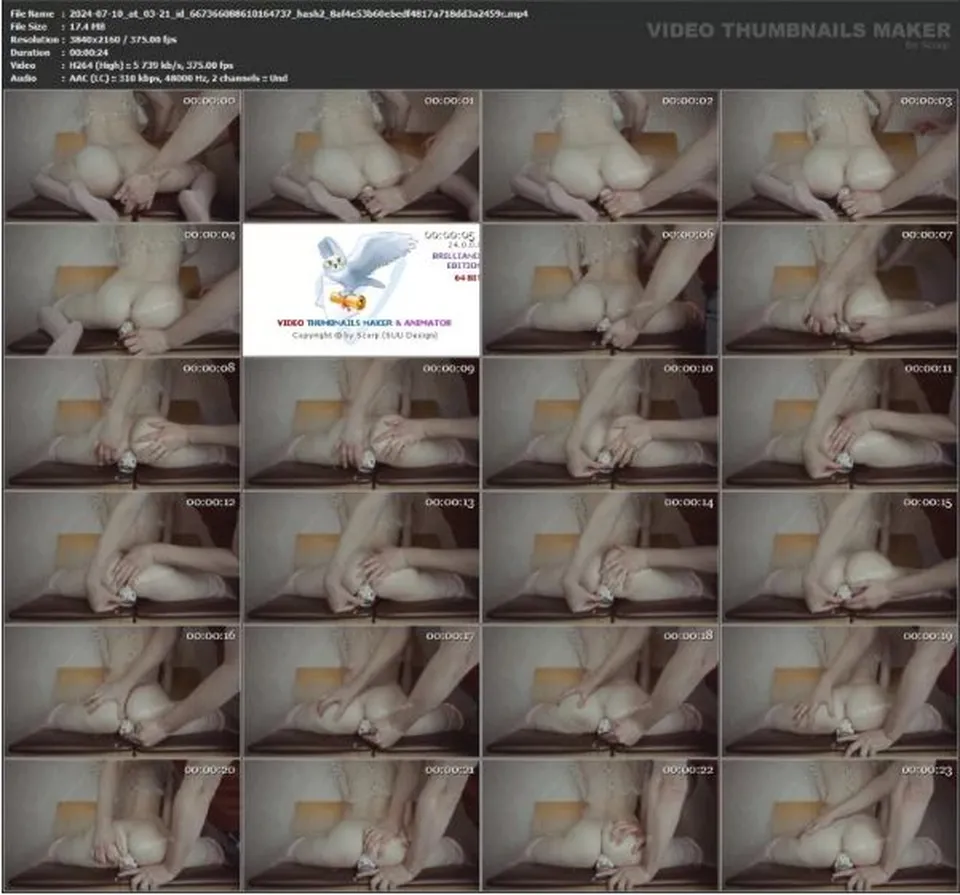Click the 00:00:09 frame
The image size is (960, 895).
361,424
